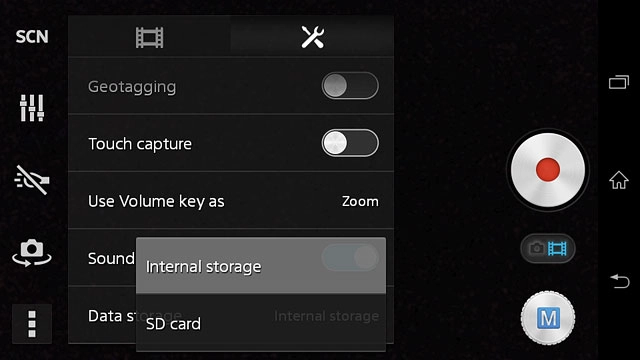Tap the Android back arrow icon
This screenshot has width=640, height=360.
pyautogui.click(x=620, y=281)
